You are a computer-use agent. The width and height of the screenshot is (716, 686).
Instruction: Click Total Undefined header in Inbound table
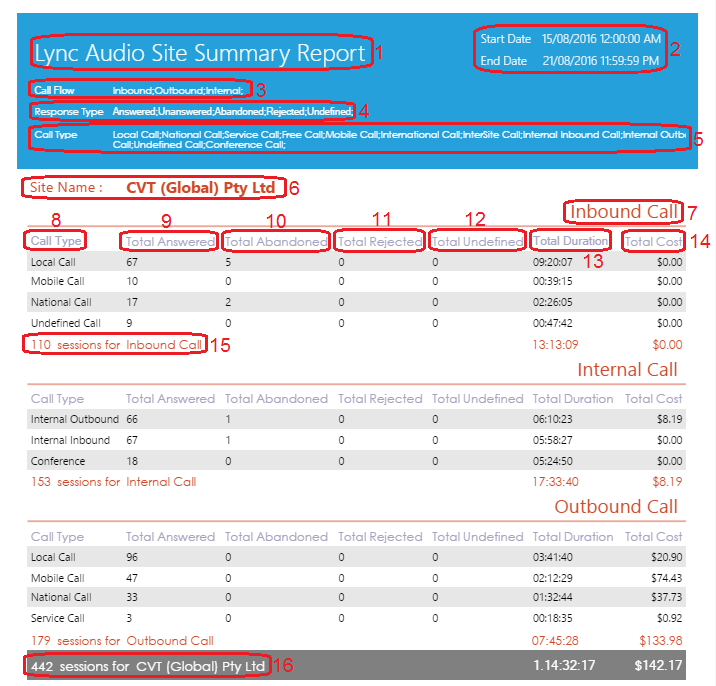pyautogui.click(x=477, y=242)
